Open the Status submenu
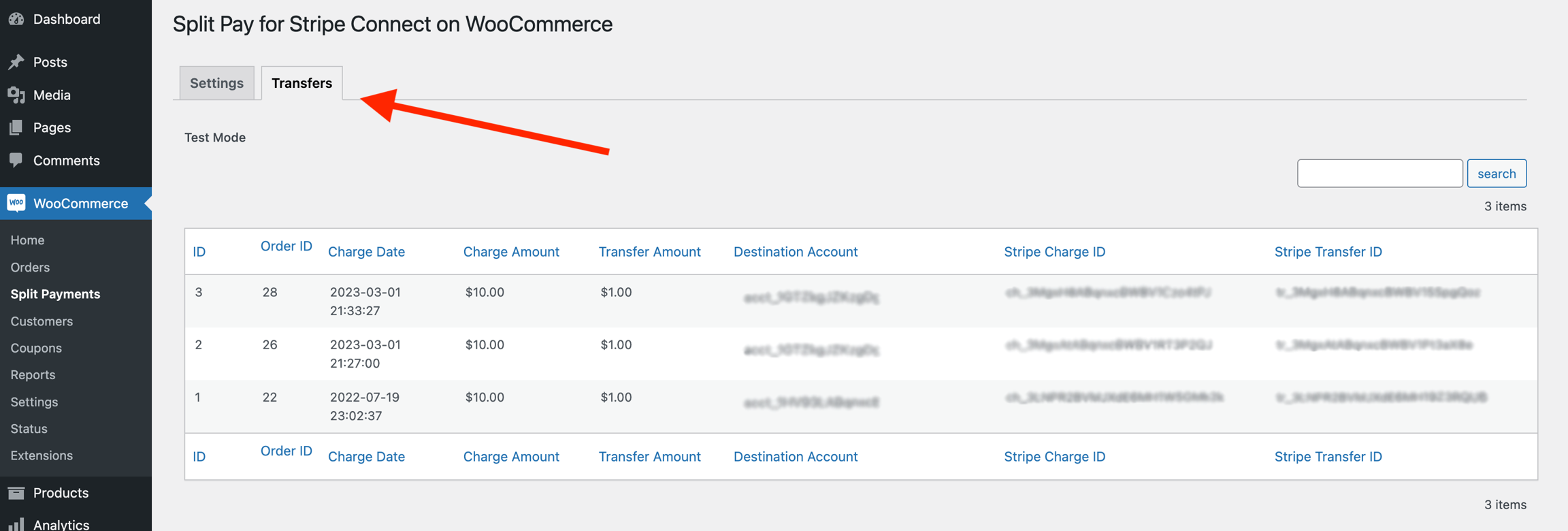This screenshot has height=531, width=1568. [x=29, y=428]
